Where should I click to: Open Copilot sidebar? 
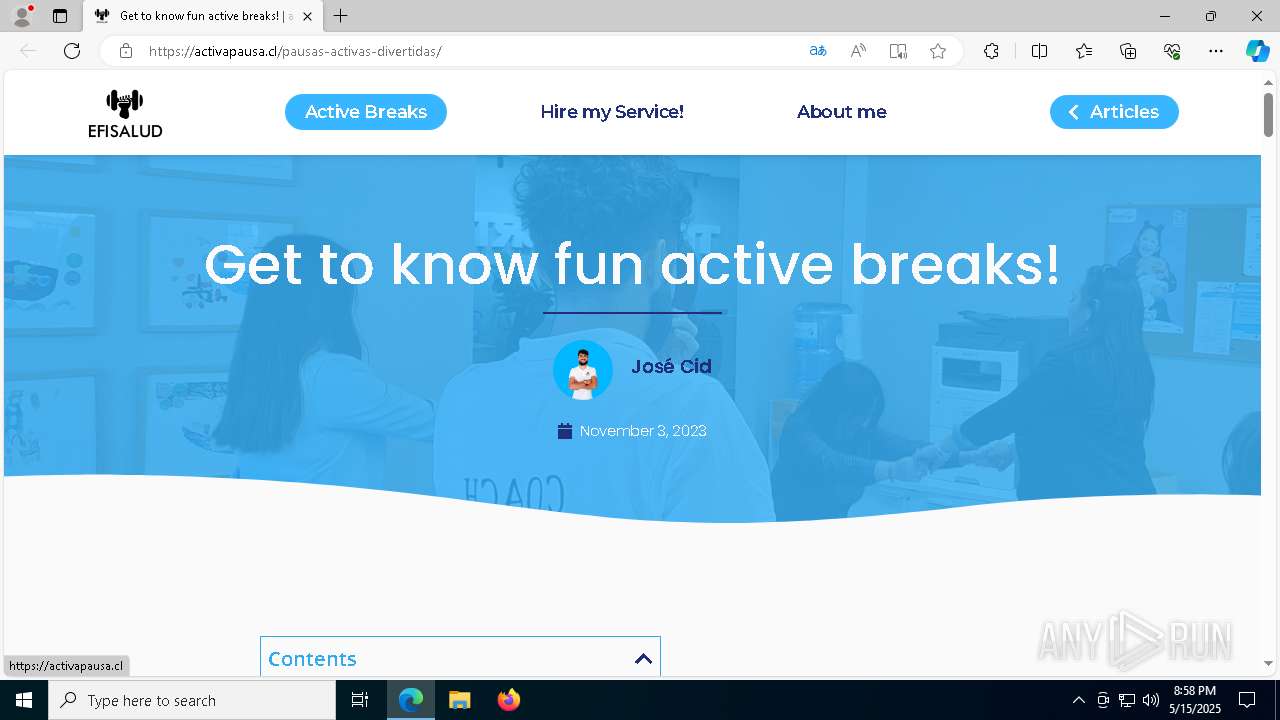(x=1257, y=51)
